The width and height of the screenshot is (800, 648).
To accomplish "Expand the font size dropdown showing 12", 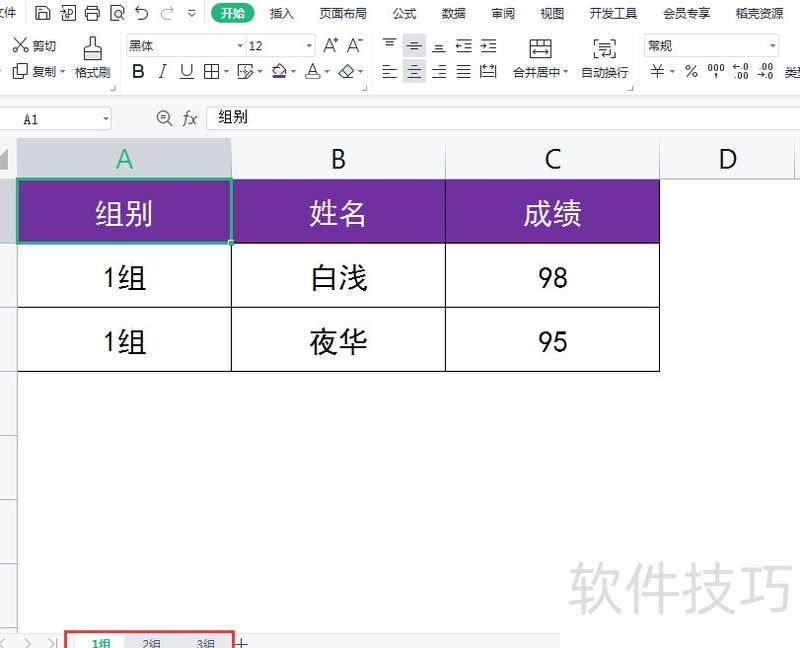I will click(308, 46).
